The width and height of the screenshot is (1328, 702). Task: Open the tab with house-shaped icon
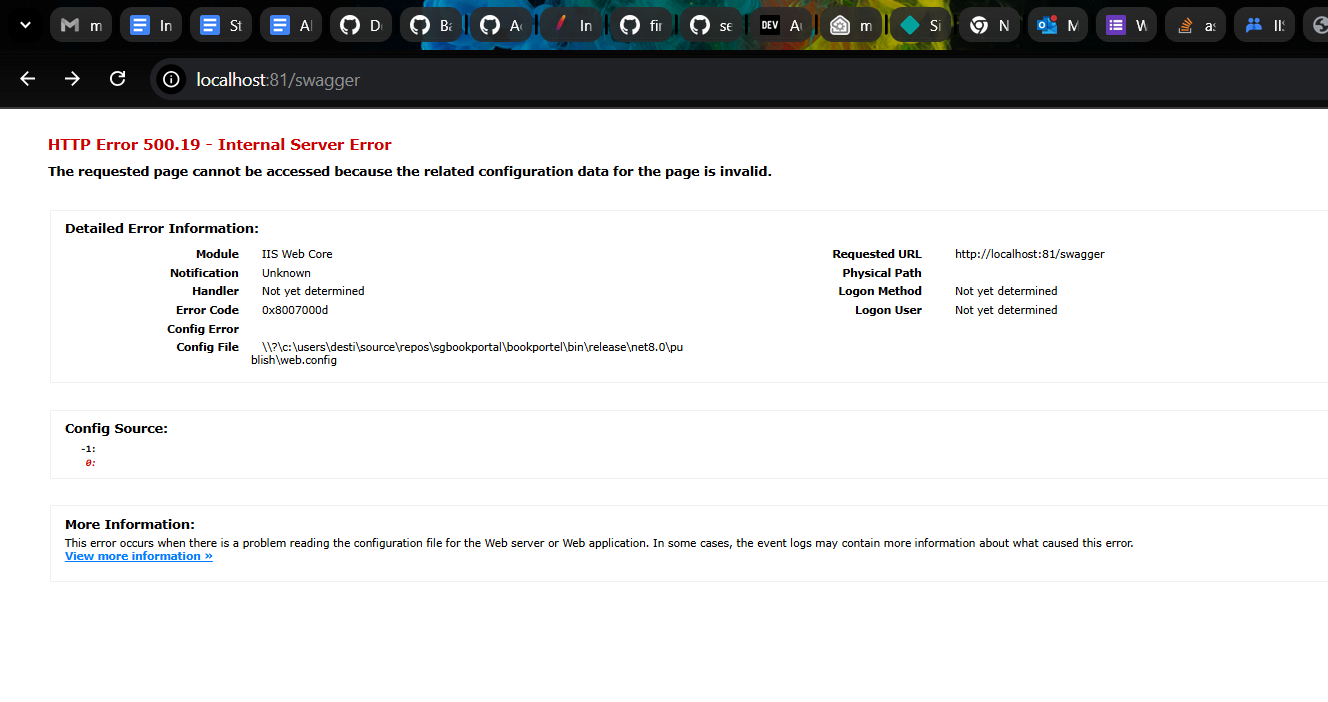click(x=851, y=25)
